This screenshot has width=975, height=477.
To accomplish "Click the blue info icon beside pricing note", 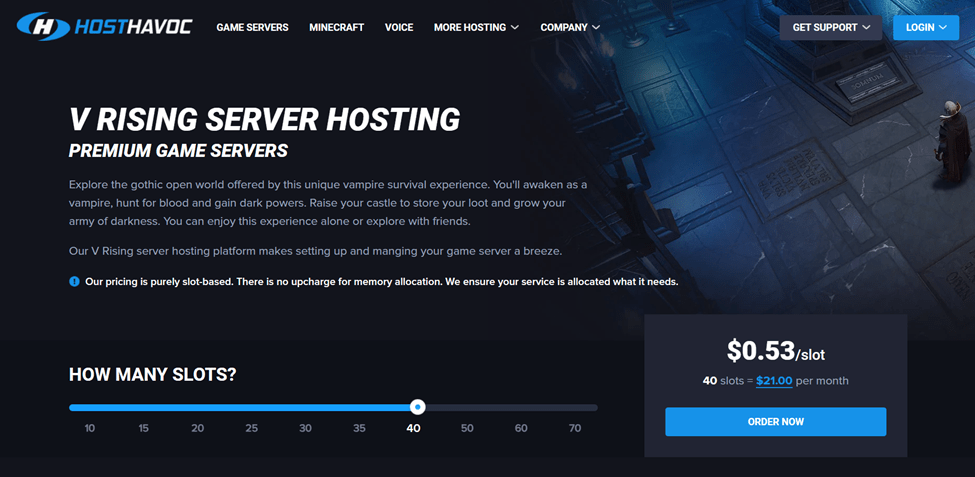I will [74, 282].
